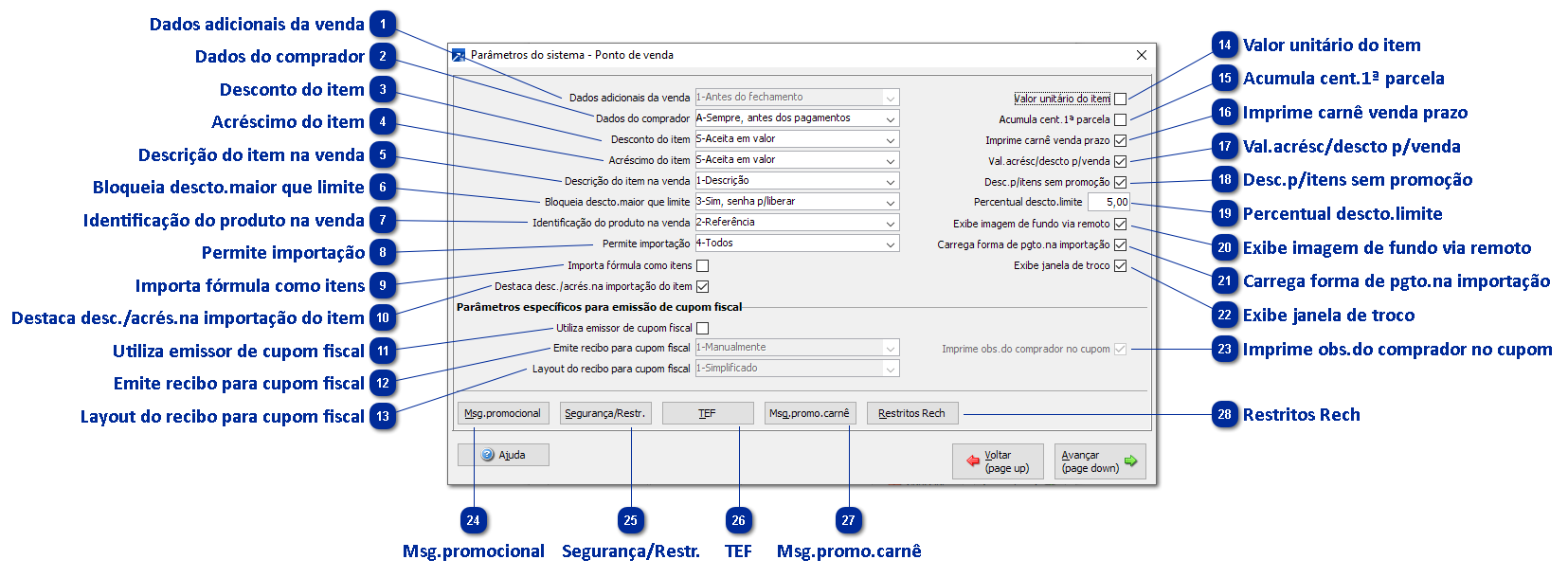Click Parâmetros específicos para emissão heading
The height and width of the screenshot is (578, 1568).
(x=599, y=307)
